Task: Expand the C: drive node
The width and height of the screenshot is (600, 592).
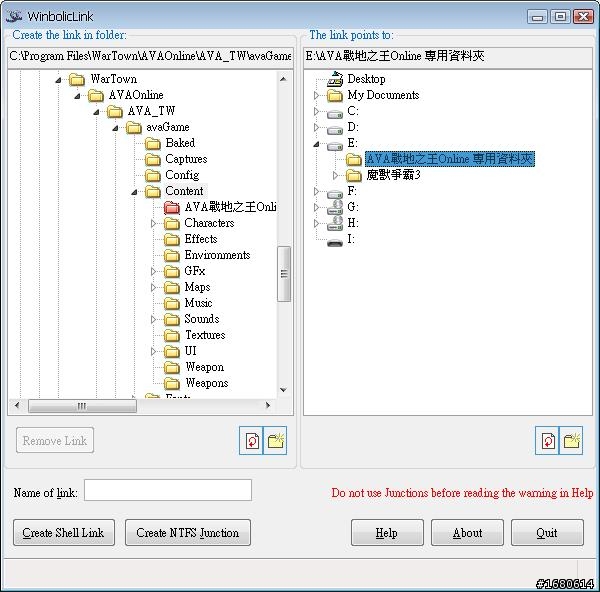Action: (x=316, y=111)
